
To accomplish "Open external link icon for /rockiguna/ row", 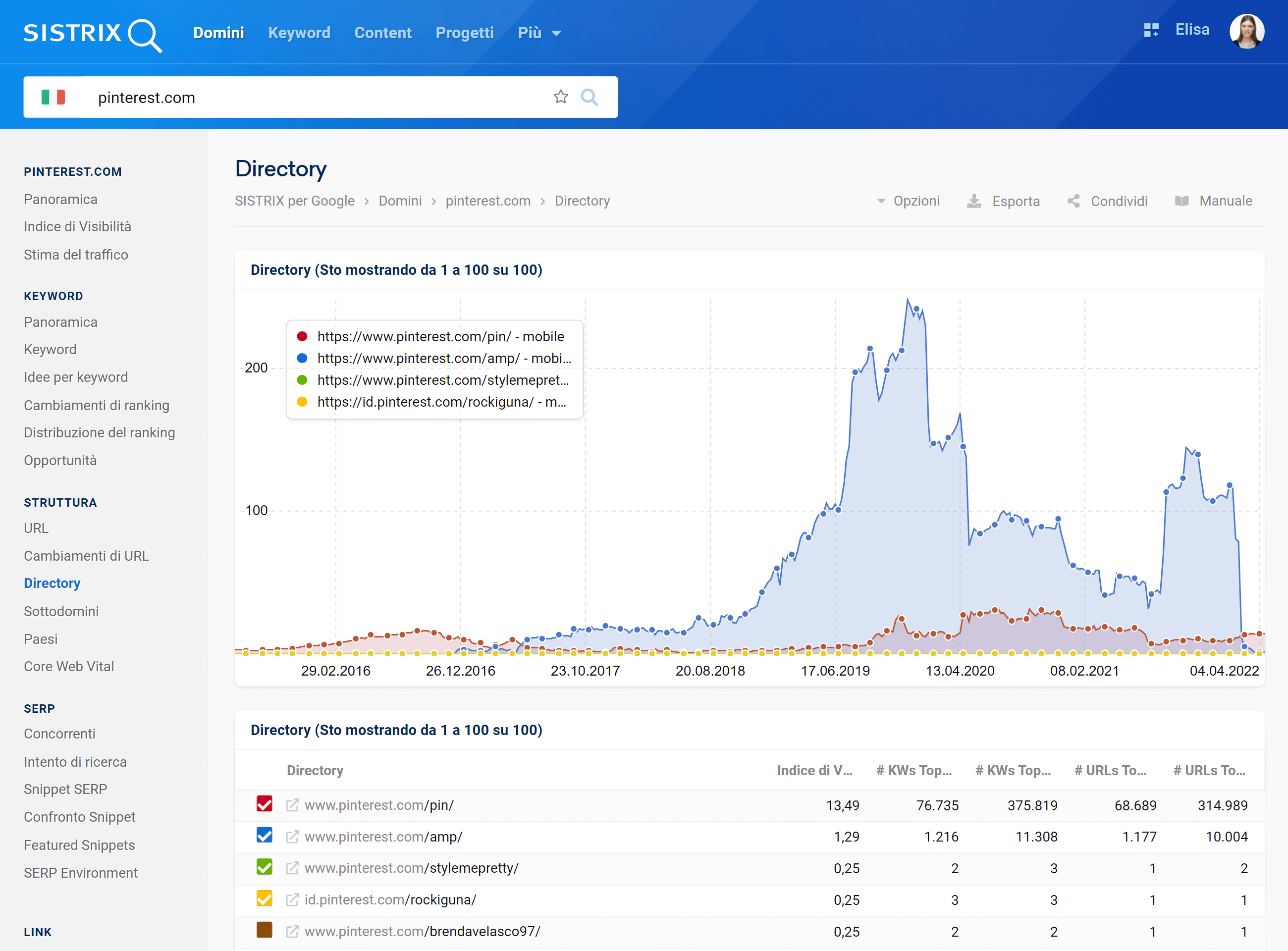I will pyautogui.click(x=292, y=900).
